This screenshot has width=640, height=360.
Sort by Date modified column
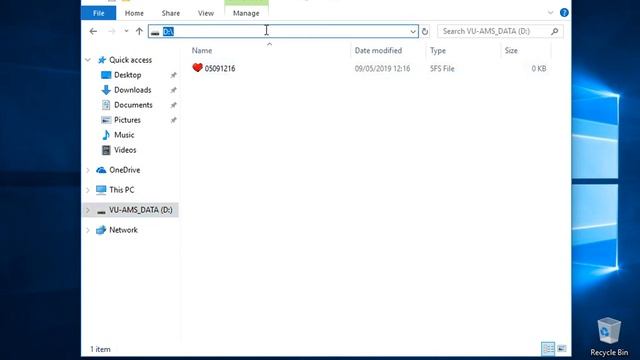[x=378, y=51]
